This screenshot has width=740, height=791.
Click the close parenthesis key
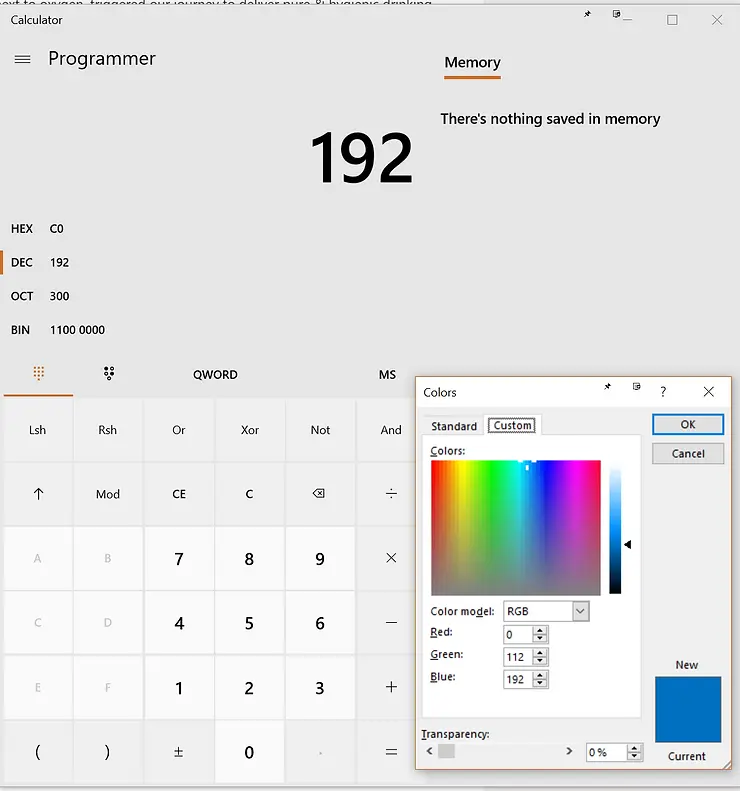(107, 752)
